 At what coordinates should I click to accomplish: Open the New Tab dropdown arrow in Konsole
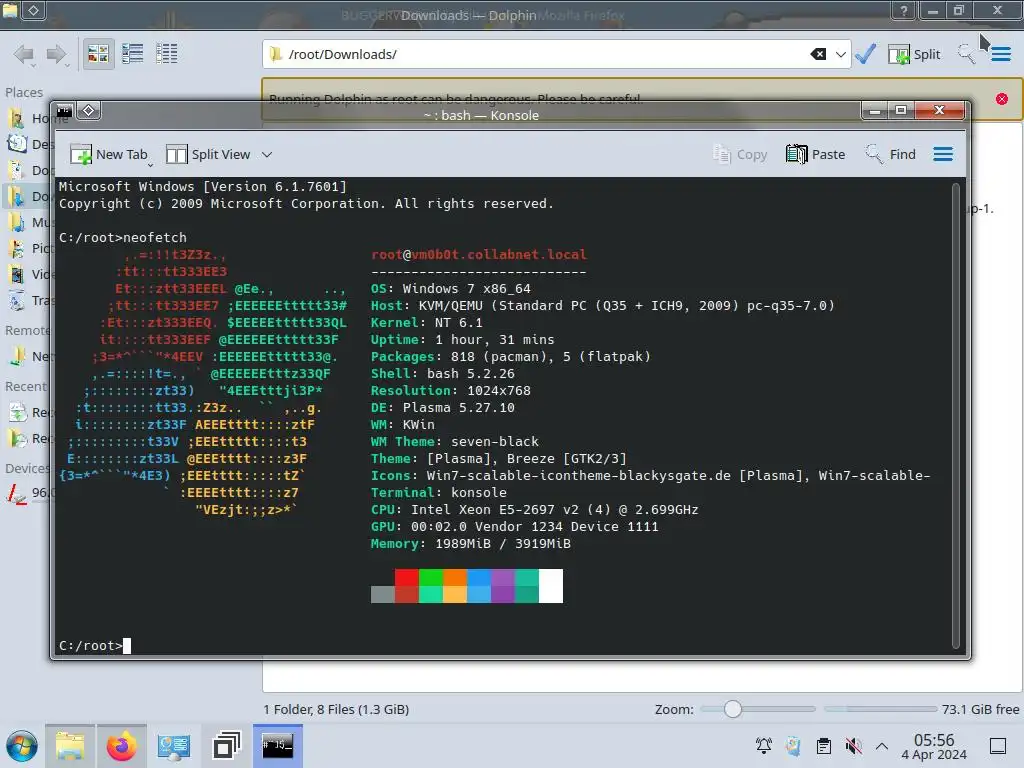point(150,164)
